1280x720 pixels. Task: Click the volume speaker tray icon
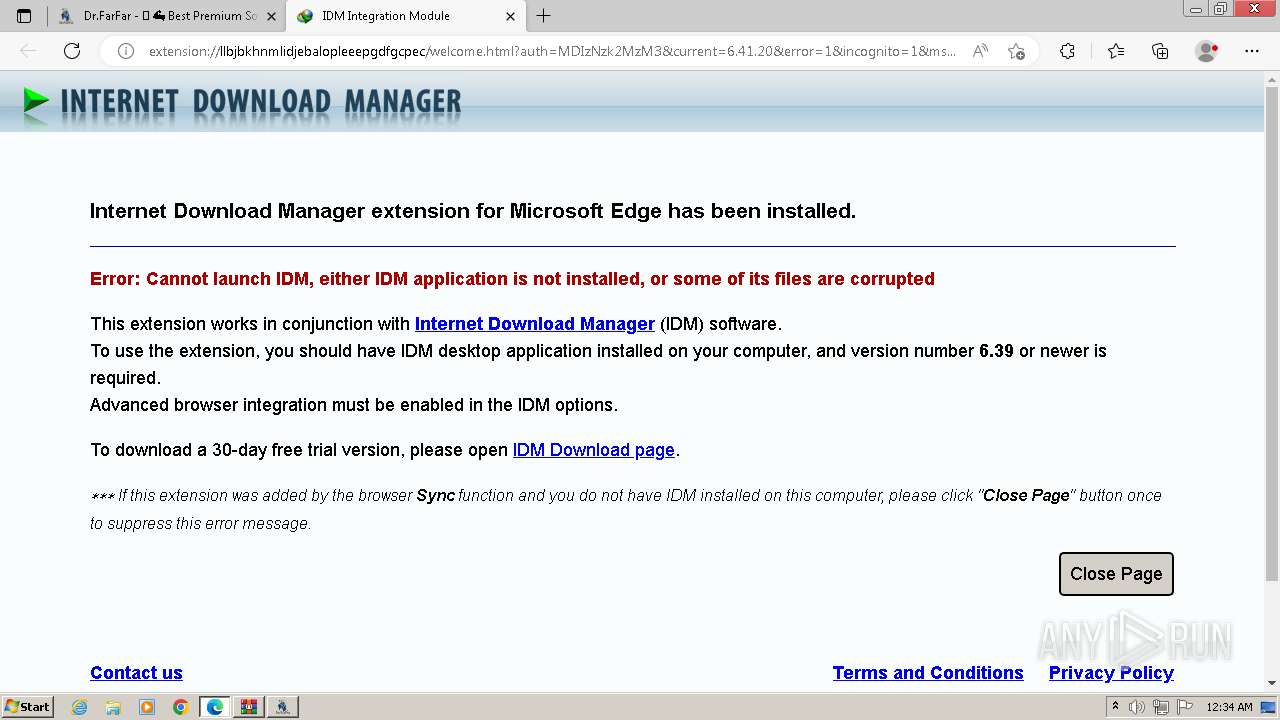(x=1137, y=707)
